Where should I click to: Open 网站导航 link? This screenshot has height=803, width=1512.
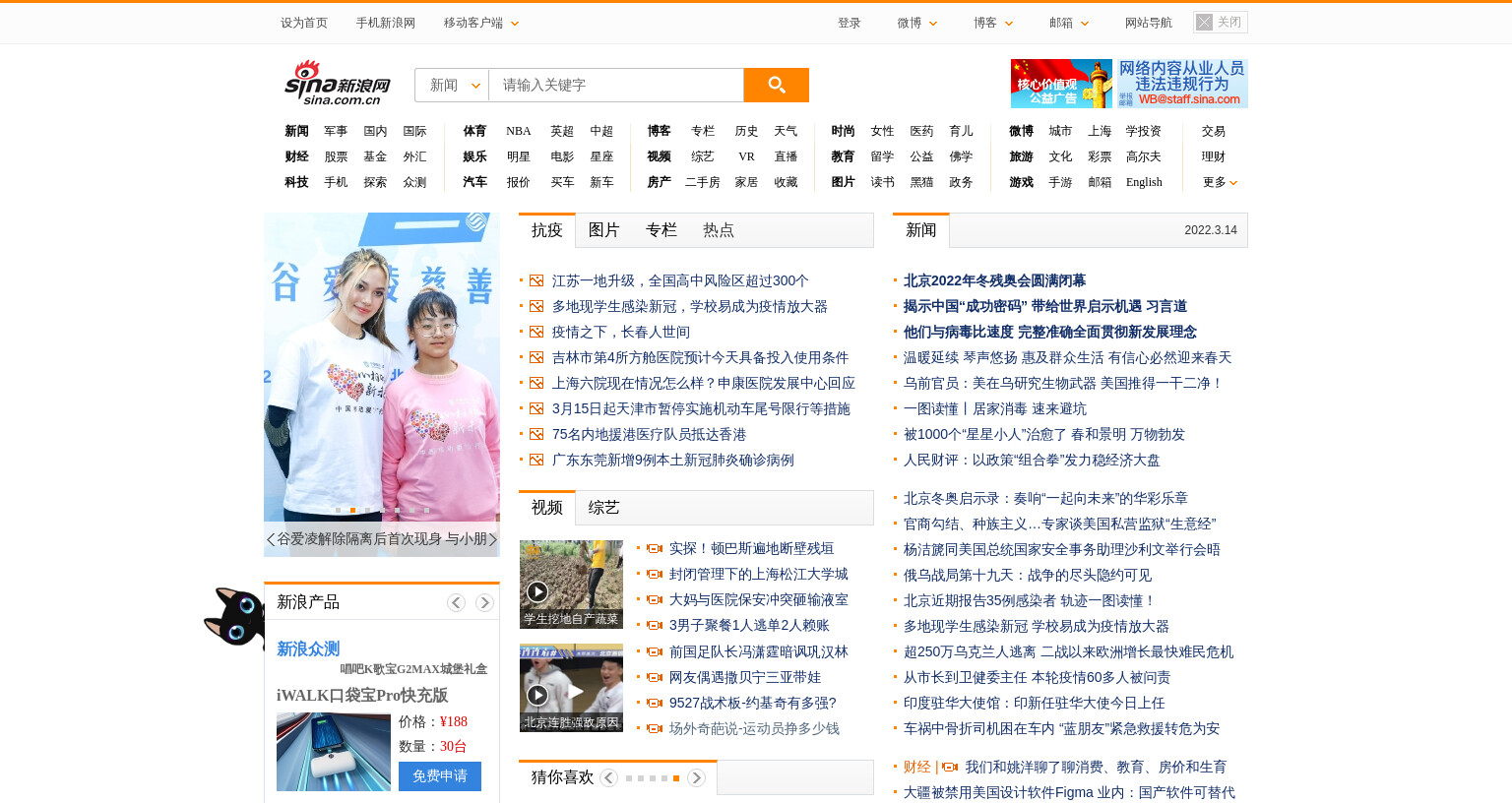click(x=1148, y=23)
